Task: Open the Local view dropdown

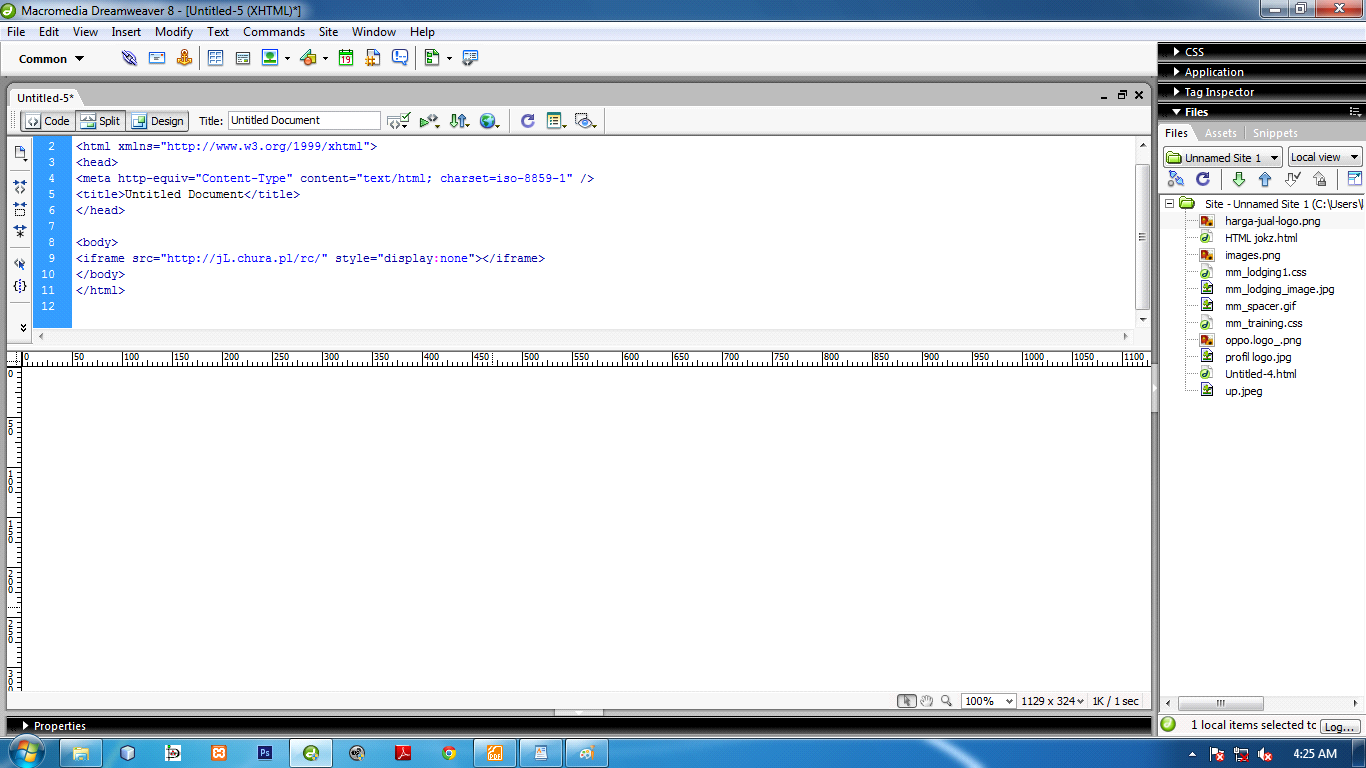Action: [1324, 157]
